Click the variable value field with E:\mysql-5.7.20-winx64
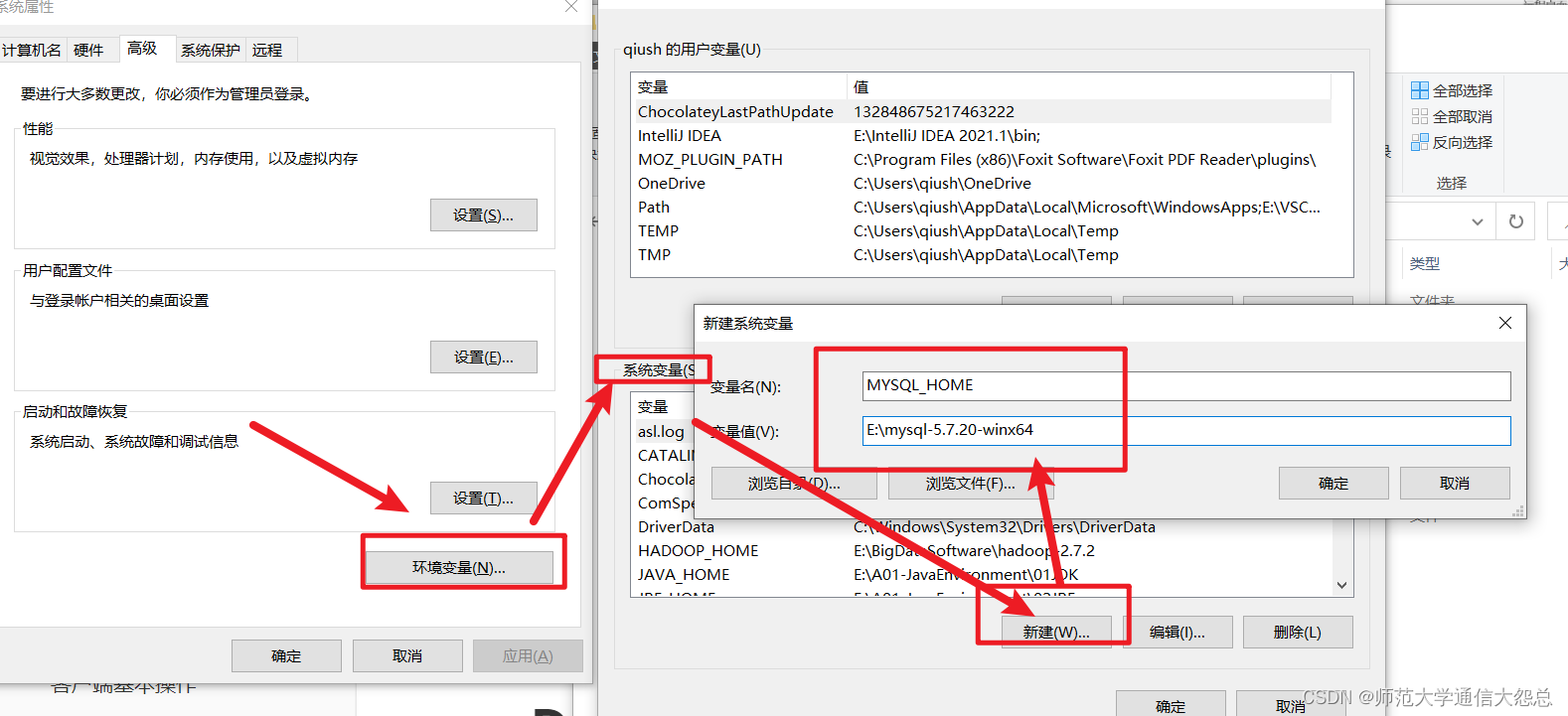Screen dimensions: 1568x716 tap(1186, 431)
